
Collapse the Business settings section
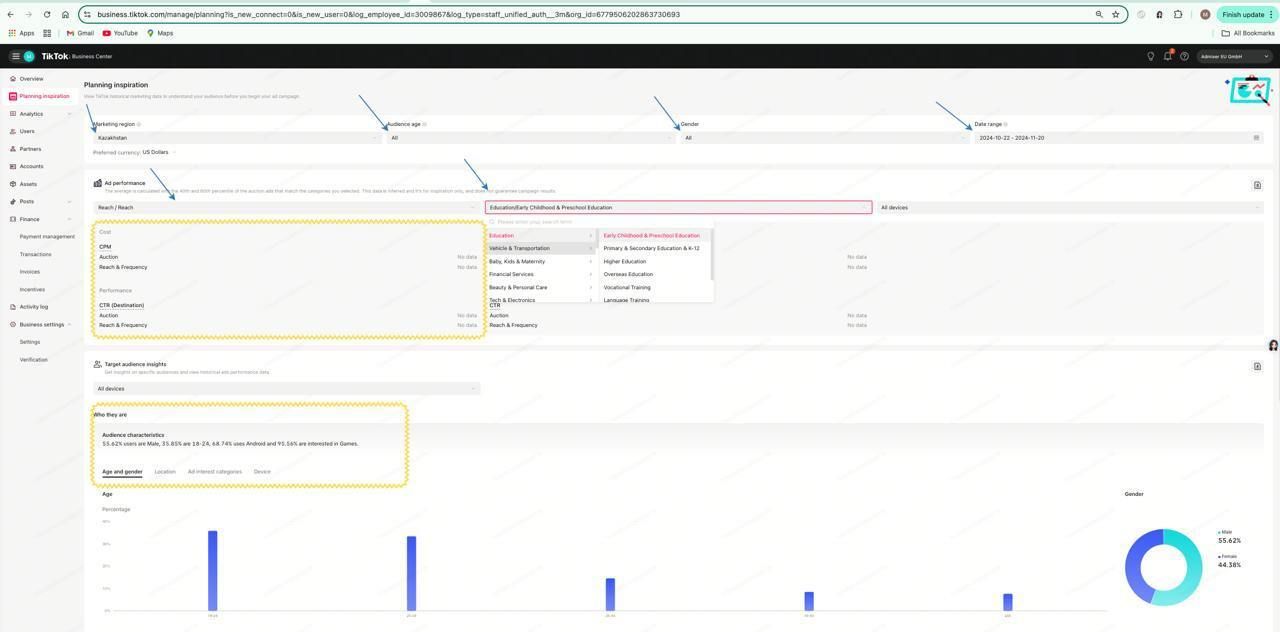tap(40, 324)
